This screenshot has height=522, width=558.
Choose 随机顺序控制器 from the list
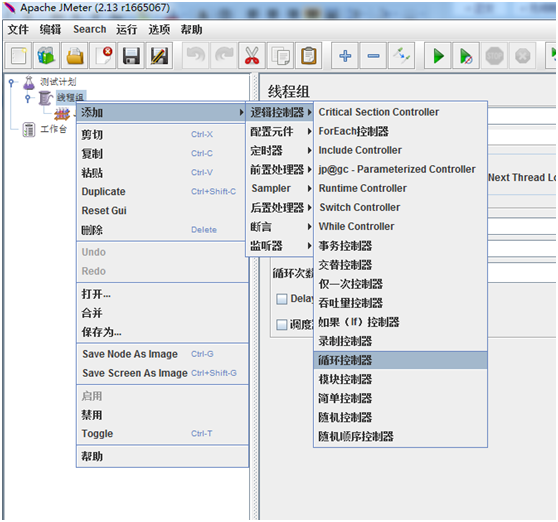[x=400, y=437]
